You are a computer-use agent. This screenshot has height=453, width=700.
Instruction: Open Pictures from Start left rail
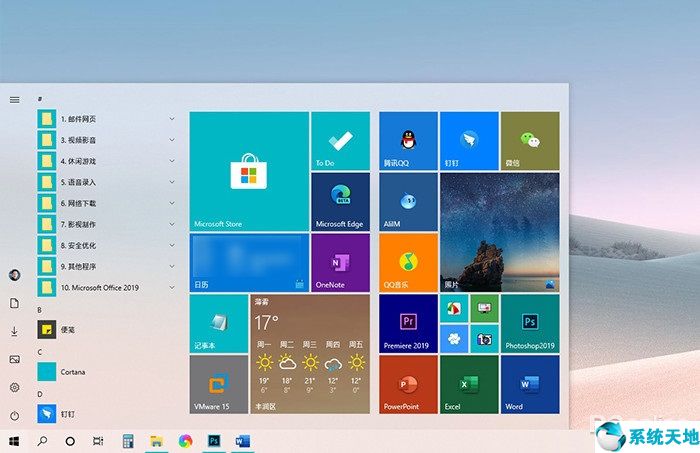tap(14, 359)
